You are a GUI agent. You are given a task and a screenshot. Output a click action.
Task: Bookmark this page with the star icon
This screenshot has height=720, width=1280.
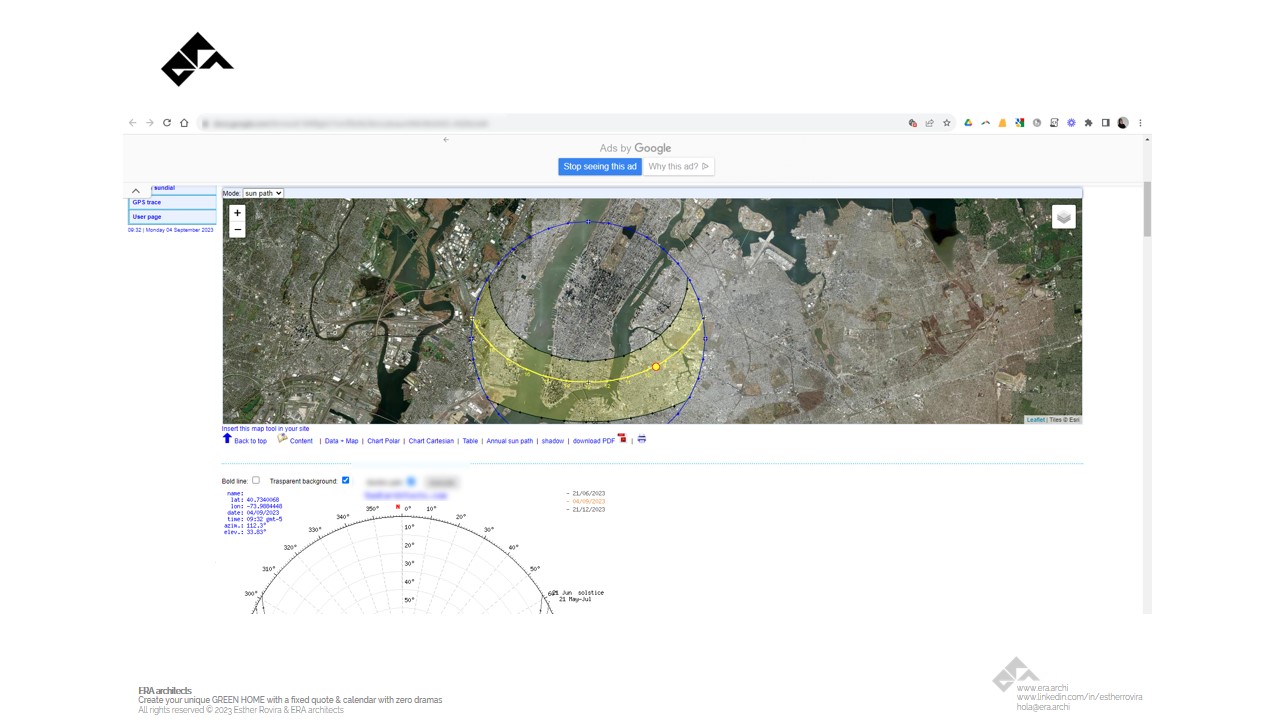(x=946, y=123)
